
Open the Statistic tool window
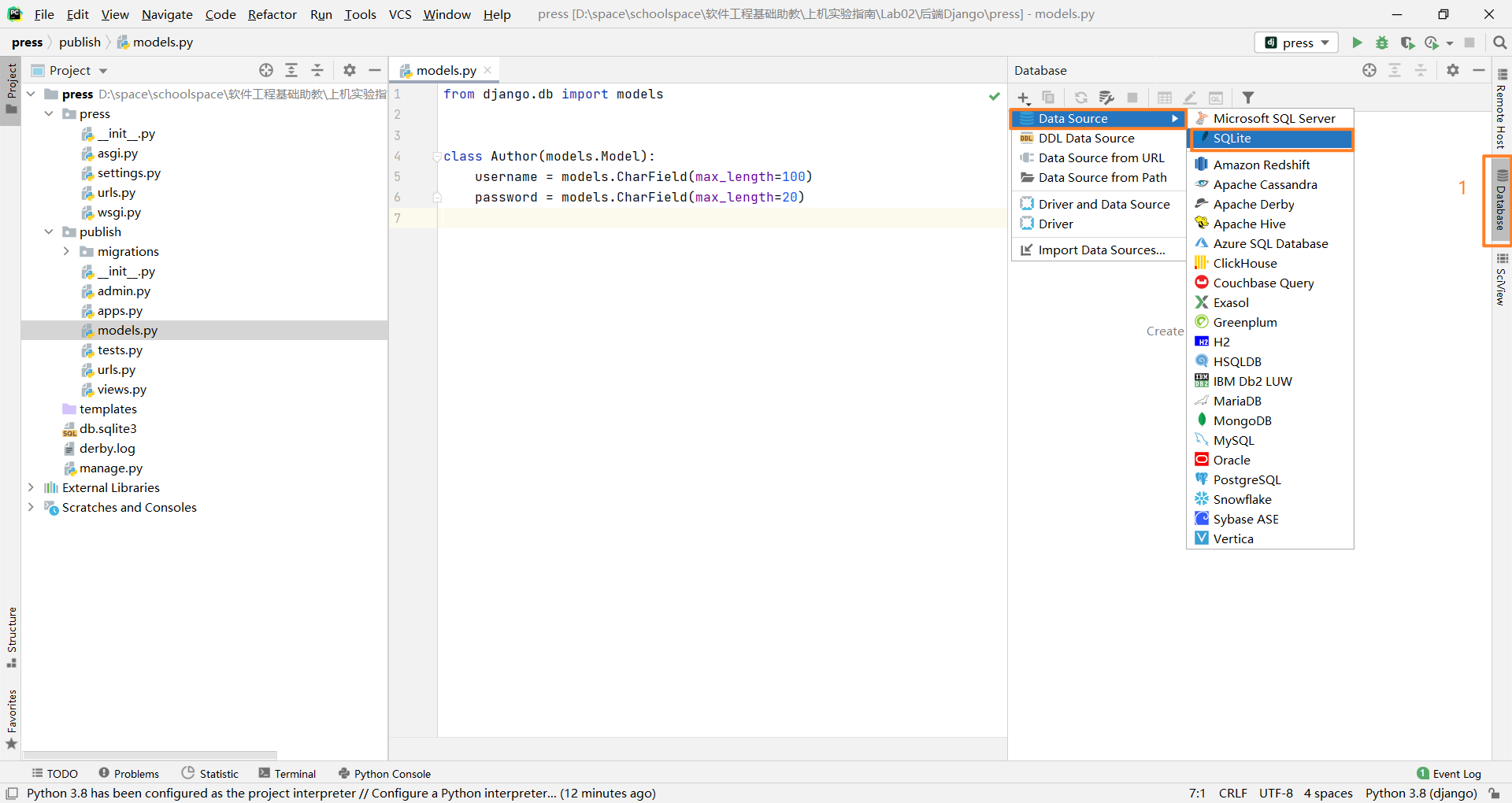pyautogui.click(x=210, y=774)
